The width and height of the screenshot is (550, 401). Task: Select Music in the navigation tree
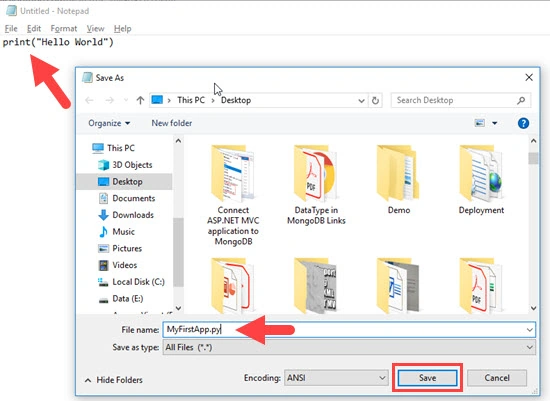pyautogui.click(x=116, y=232)
